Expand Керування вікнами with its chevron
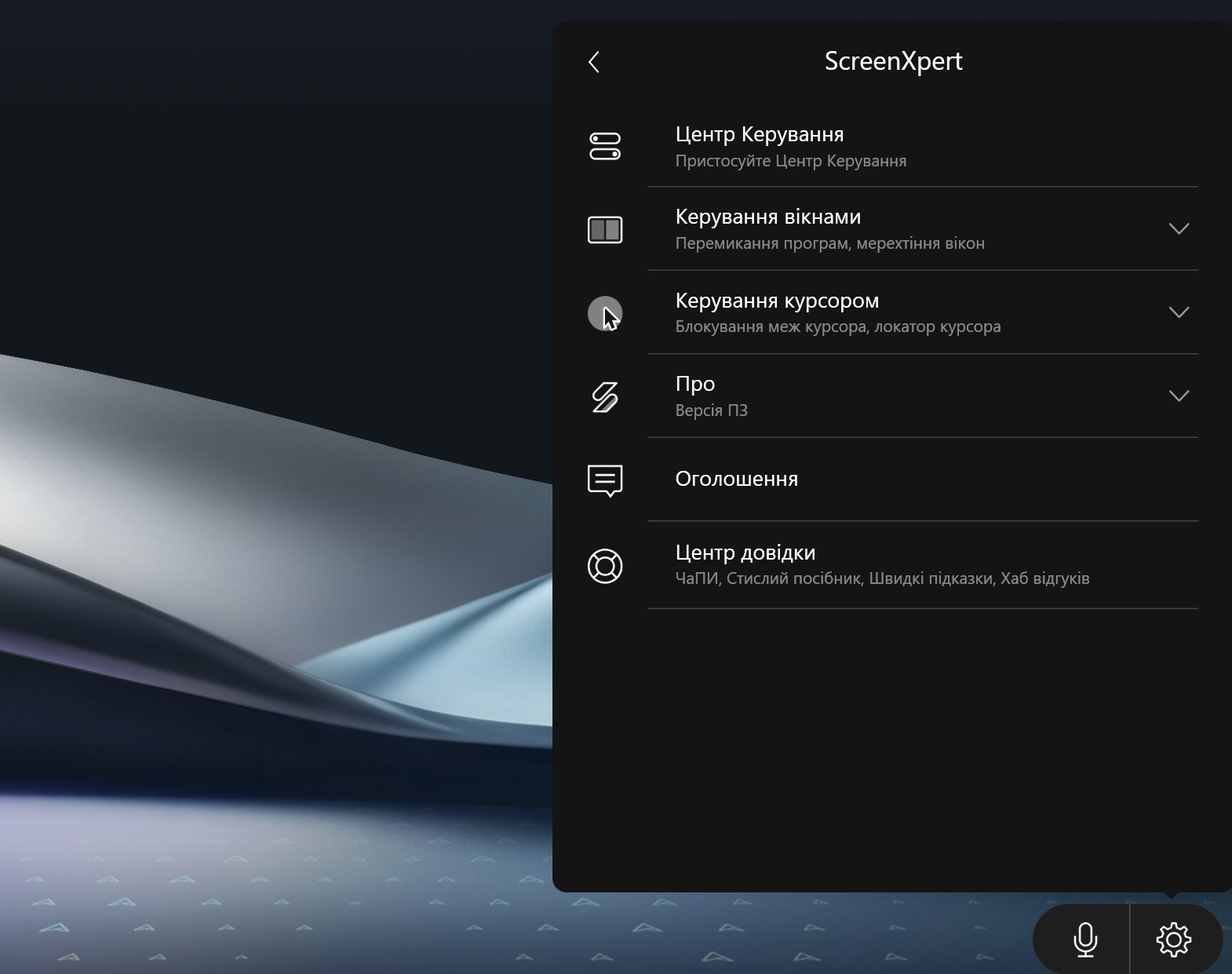The image size is (1232, 974). (x=1179, y=228)
